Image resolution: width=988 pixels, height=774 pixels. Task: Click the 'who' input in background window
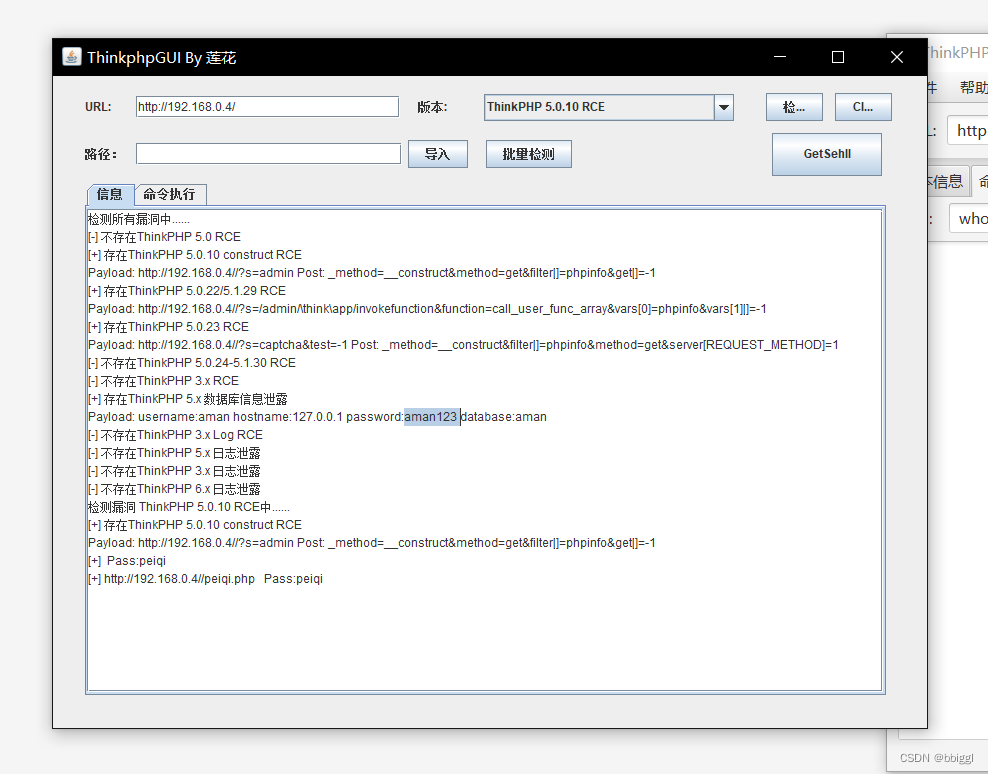[970, 218]
